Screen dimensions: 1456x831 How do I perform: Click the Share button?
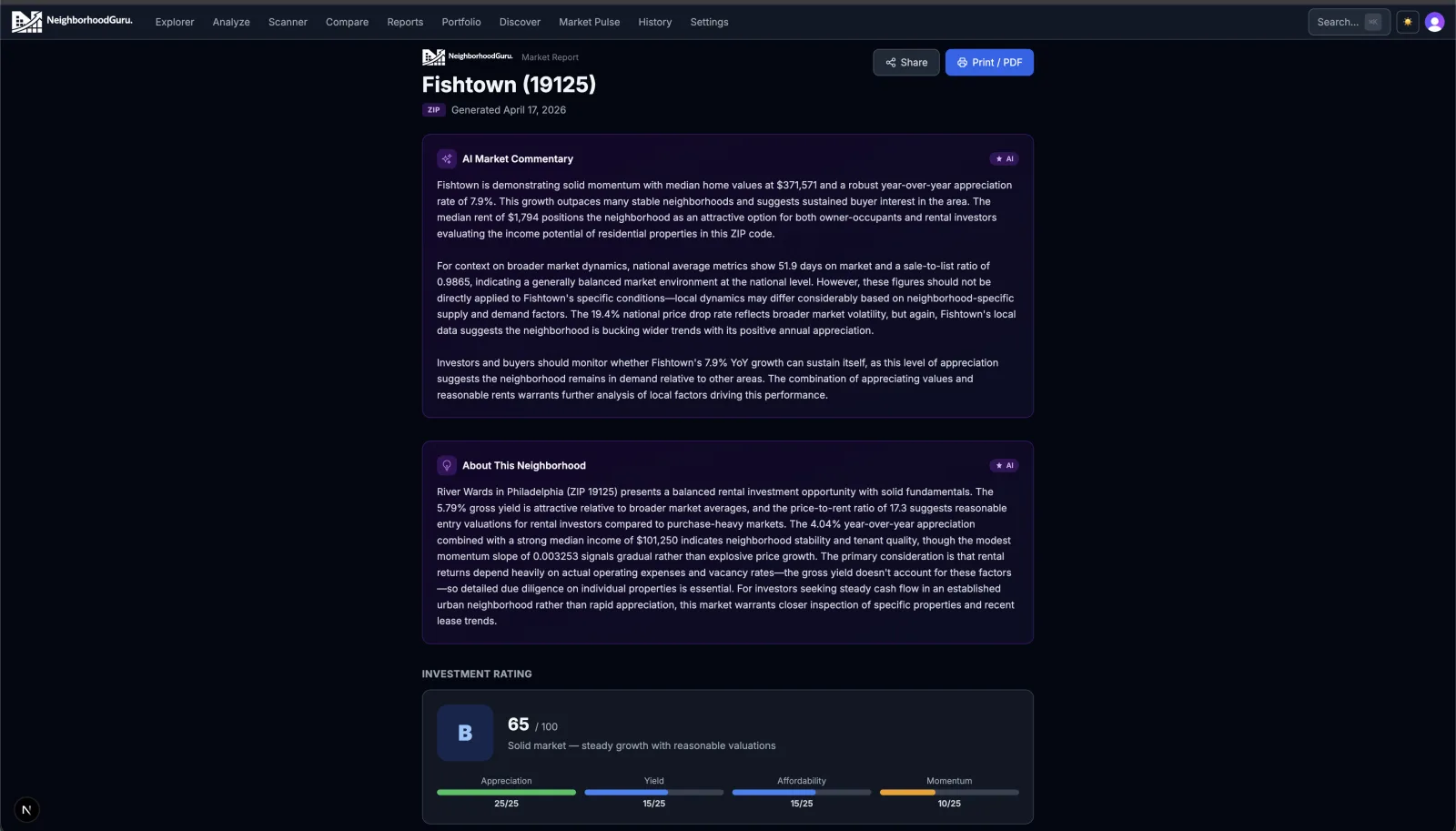(905, 62)
